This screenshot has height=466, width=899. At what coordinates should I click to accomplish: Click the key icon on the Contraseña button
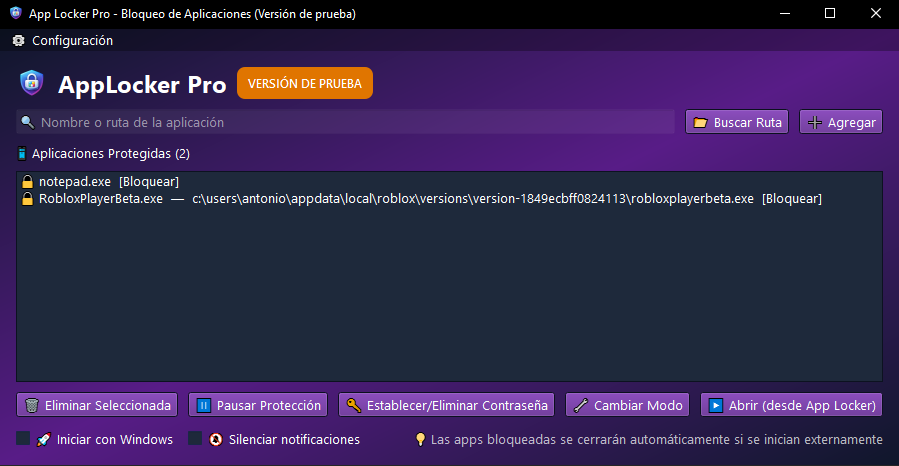[x=354, y=406]
